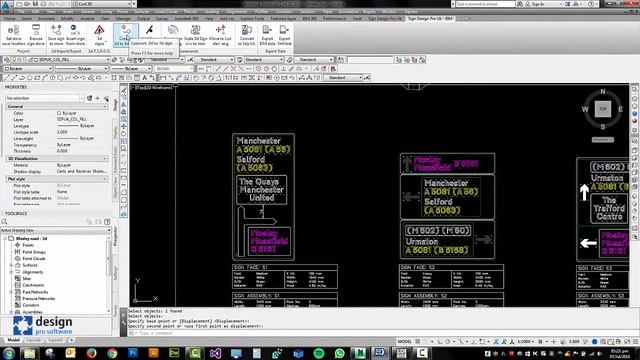This screenshot has height=360, width=640.
Task: Select the Sites tree item
Action: pyautogui.click(x=27, y=279)
